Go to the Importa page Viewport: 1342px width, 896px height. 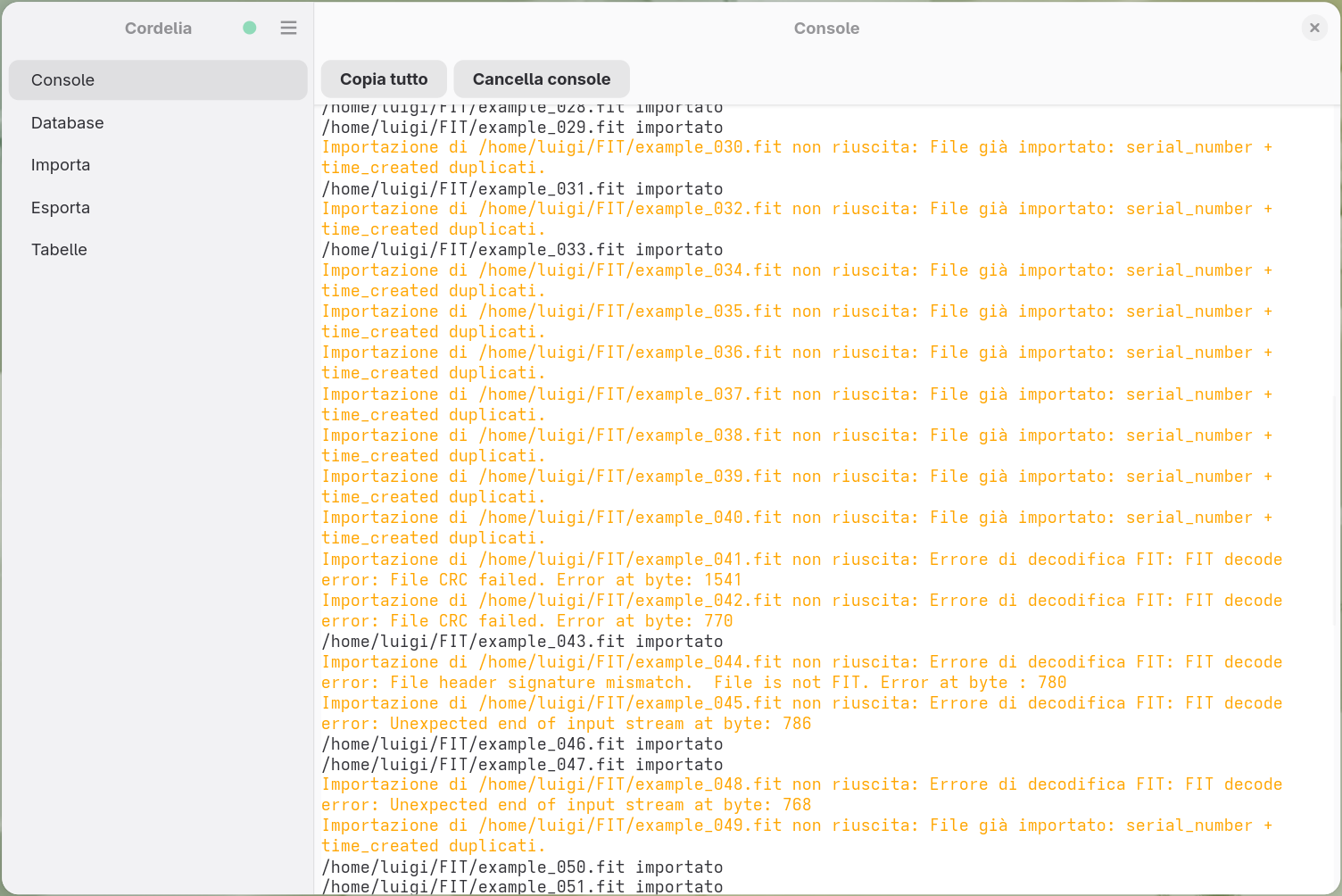coord(158,165)
